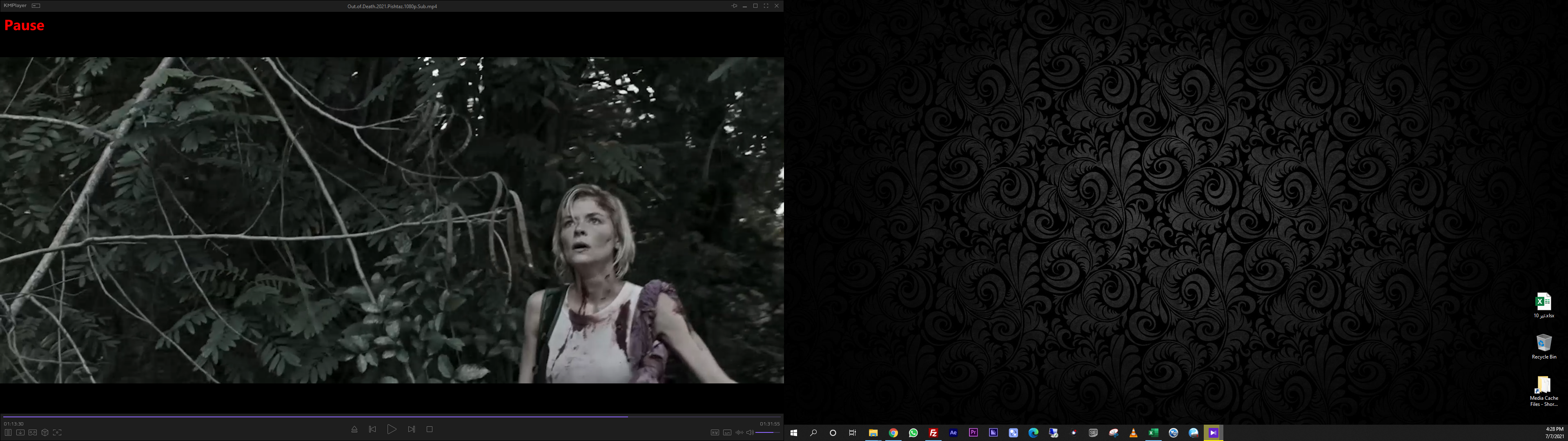This screenshot has height=441, width=1568.
Task: Skip to the next track
Action: (x=412, y=430)
